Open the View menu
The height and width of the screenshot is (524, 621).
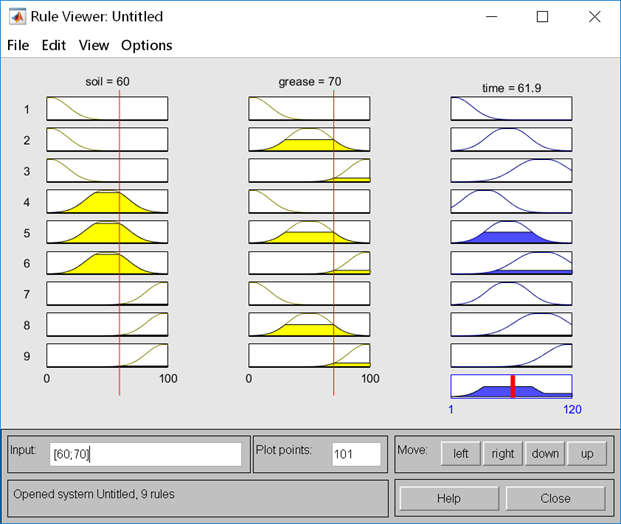(94, 45)
